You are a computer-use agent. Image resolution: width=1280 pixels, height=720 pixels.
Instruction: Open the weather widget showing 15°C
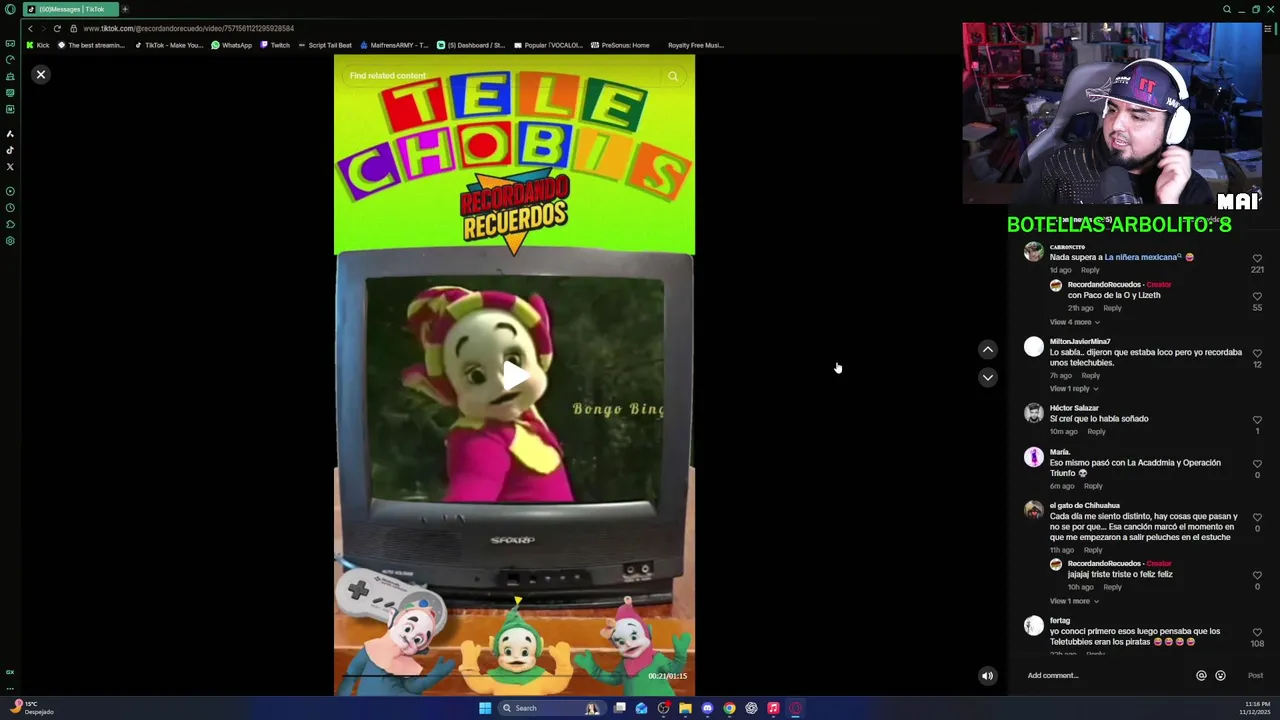click(30, 708)
